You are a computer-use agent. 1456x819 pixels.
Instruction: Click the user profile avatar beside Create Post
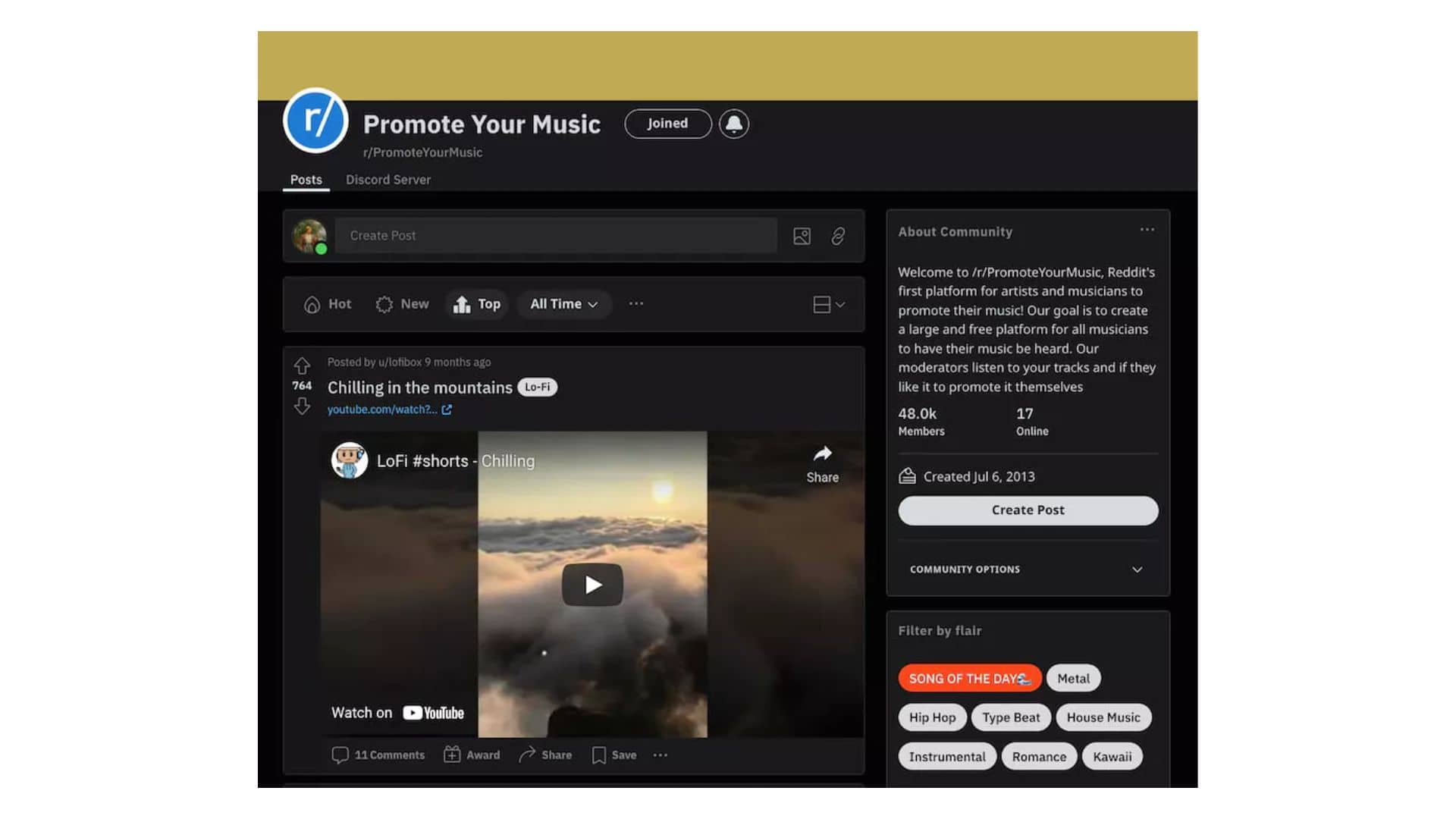[309, 236]
